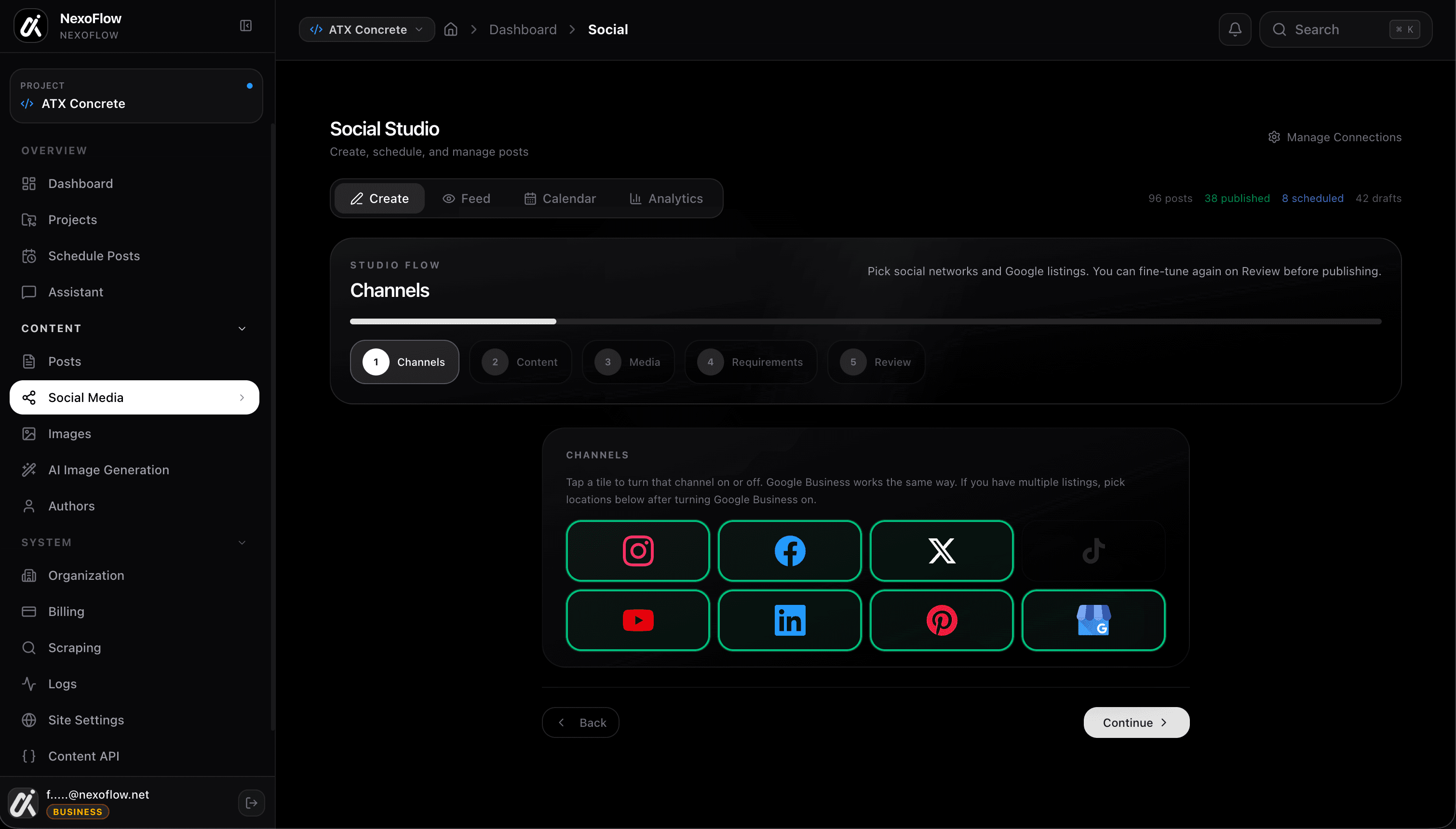
Task: Click the home breadcrumb icon
Action: [x=450, y=29]
